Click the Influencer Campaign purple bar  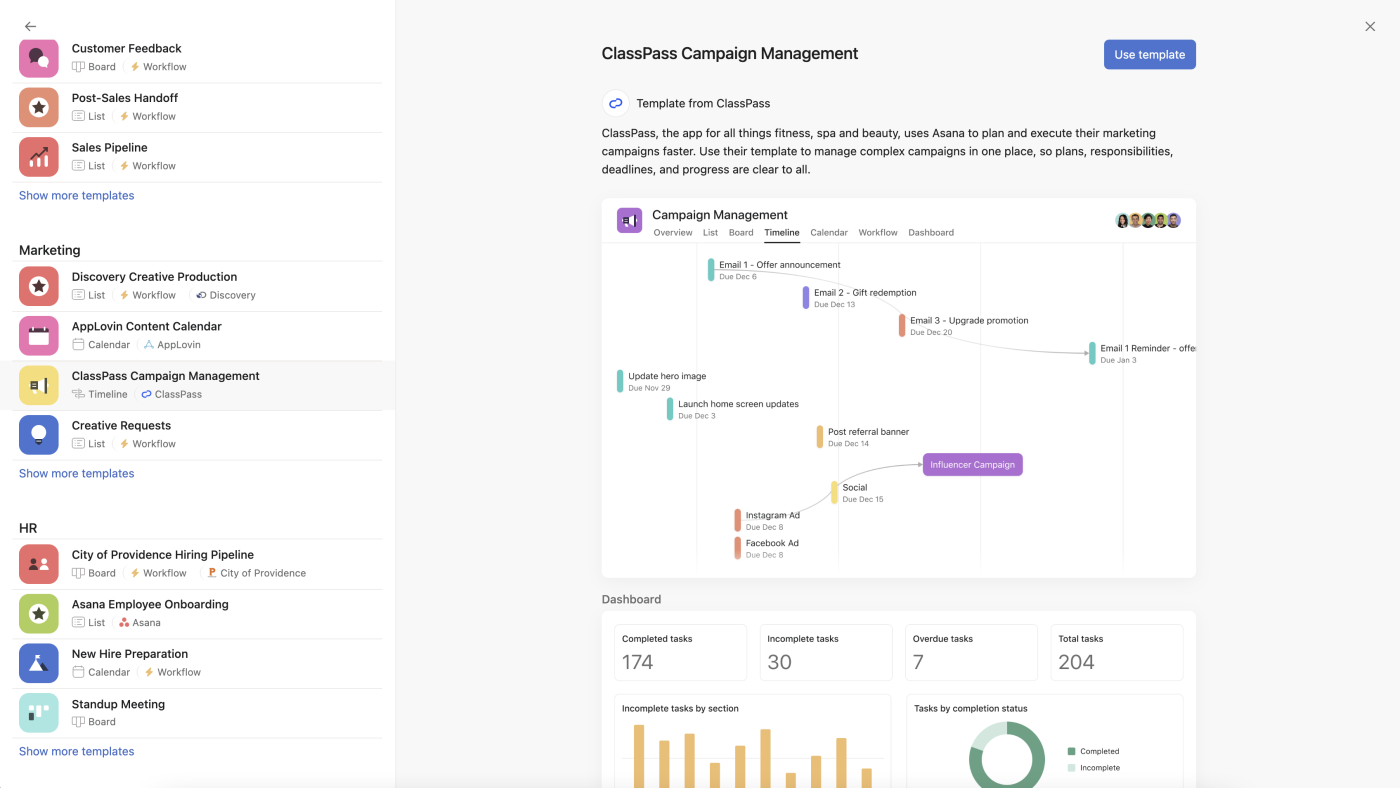click(x=973, y=465)
